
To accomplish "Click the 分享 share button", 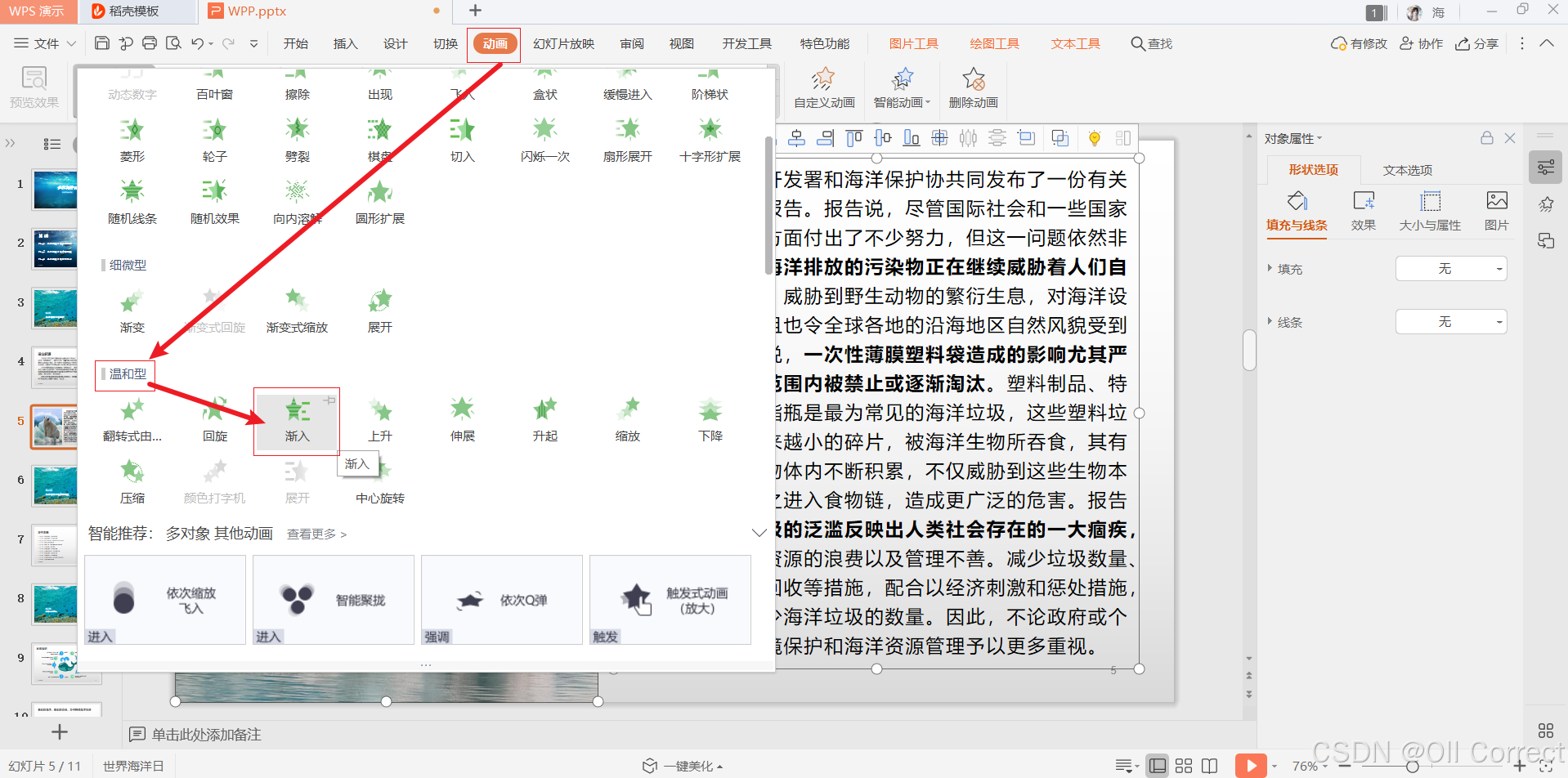I will pos(1476,44).
